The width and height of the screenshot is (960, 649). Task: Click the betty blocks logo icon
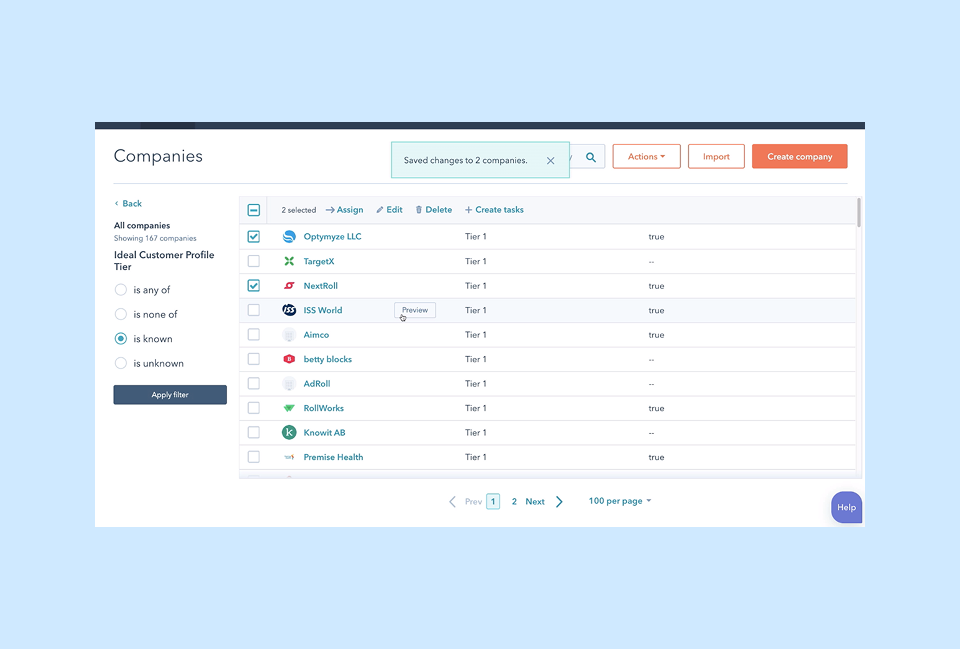click(289, 359)
